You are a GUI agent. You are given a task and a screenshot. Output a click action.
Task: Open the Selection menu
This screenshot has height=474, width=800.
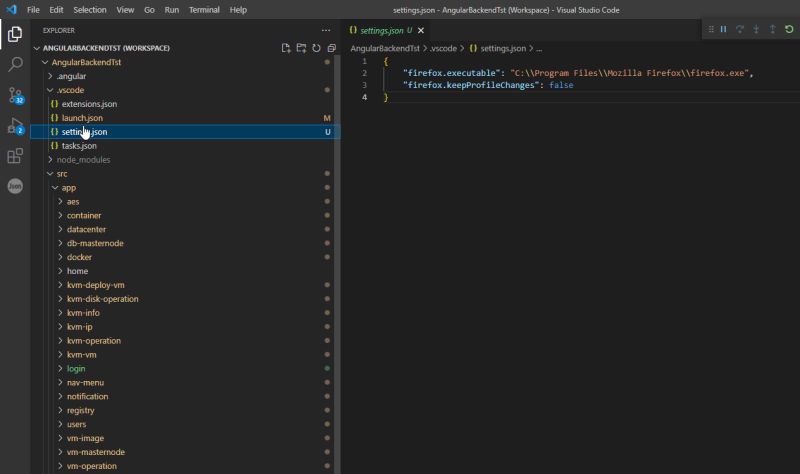pos(90,10)
